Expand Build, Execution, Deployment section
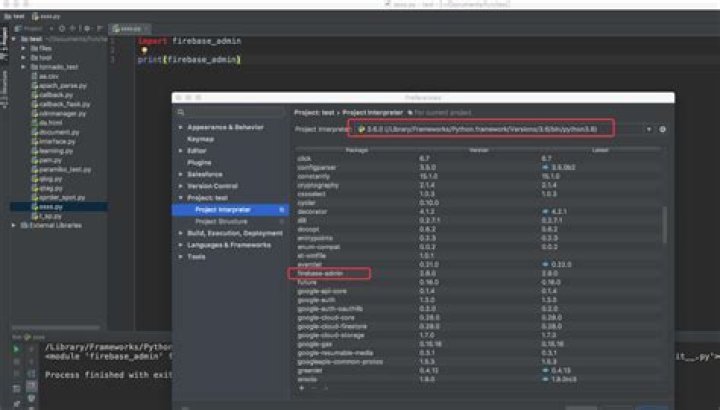 (180, 233)
